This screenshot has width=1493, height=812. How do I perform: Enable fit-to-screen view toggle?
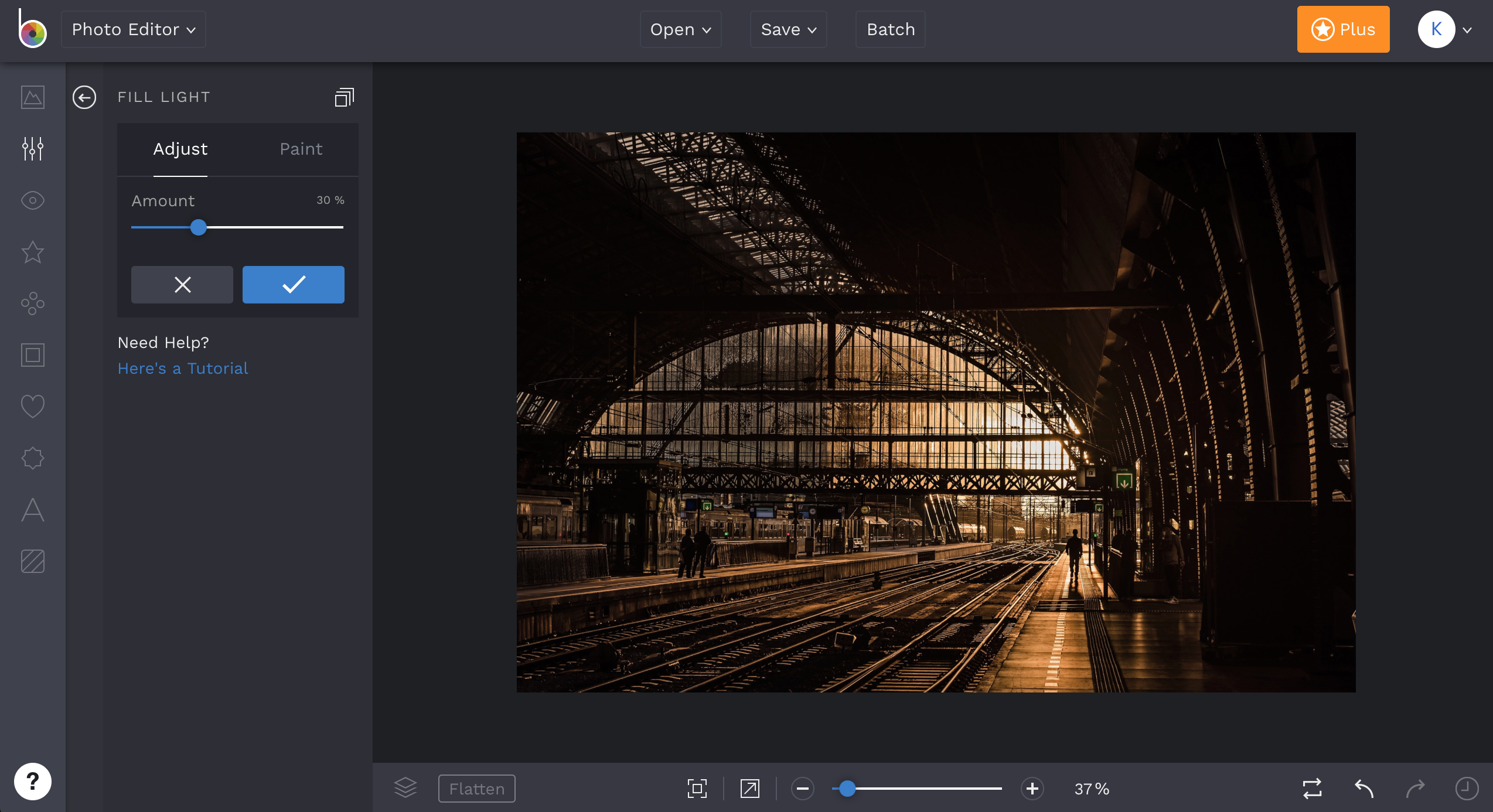pyautogui.click(x=697, y=789)
